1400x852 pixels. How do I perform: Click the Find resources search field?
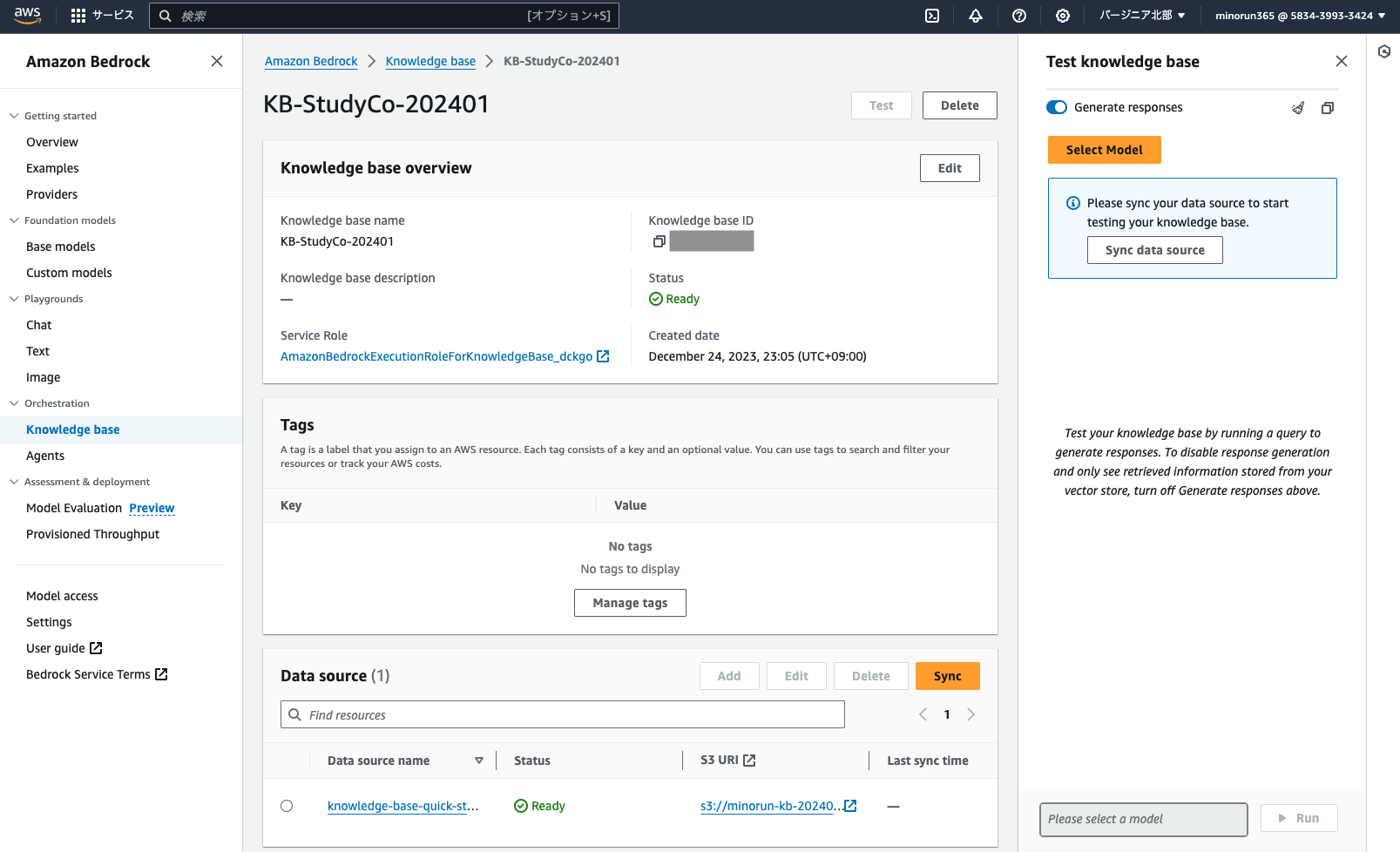click(562, 714)
